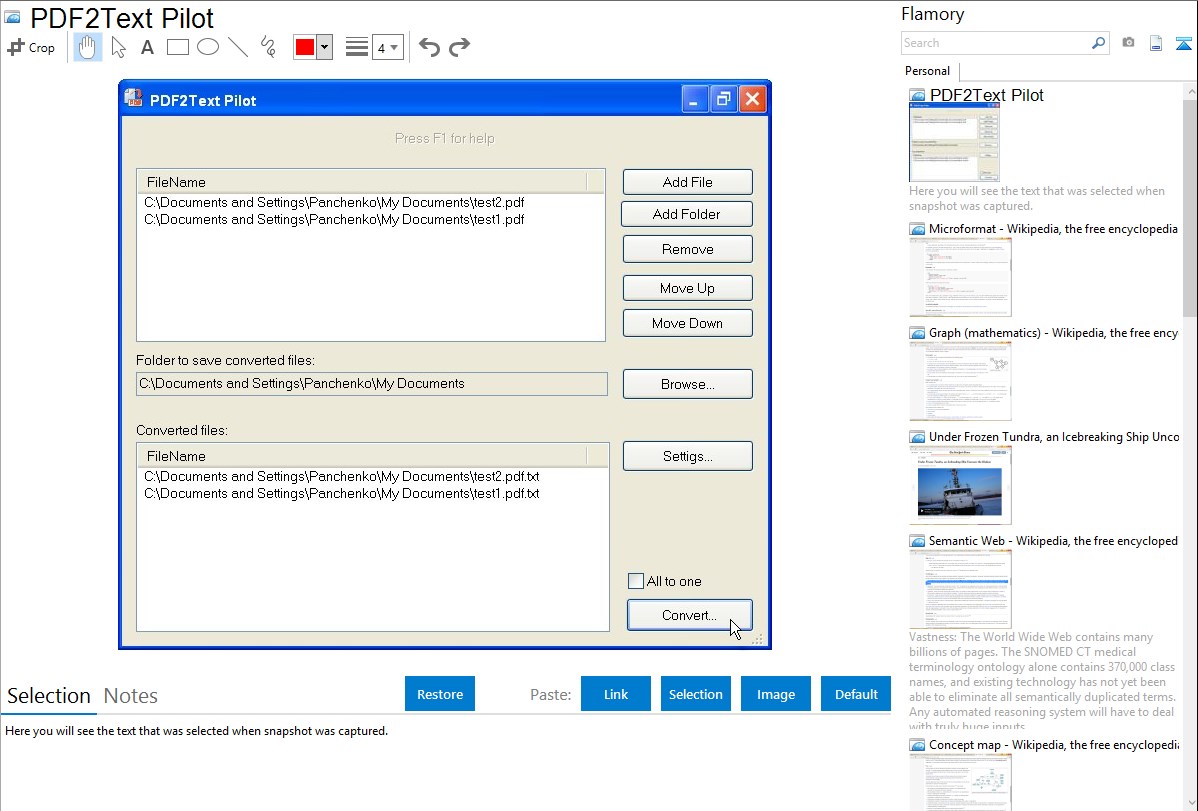Click the paste Selection button
This screenshot has height=811, width=1198.
click(x=695, y=694)
